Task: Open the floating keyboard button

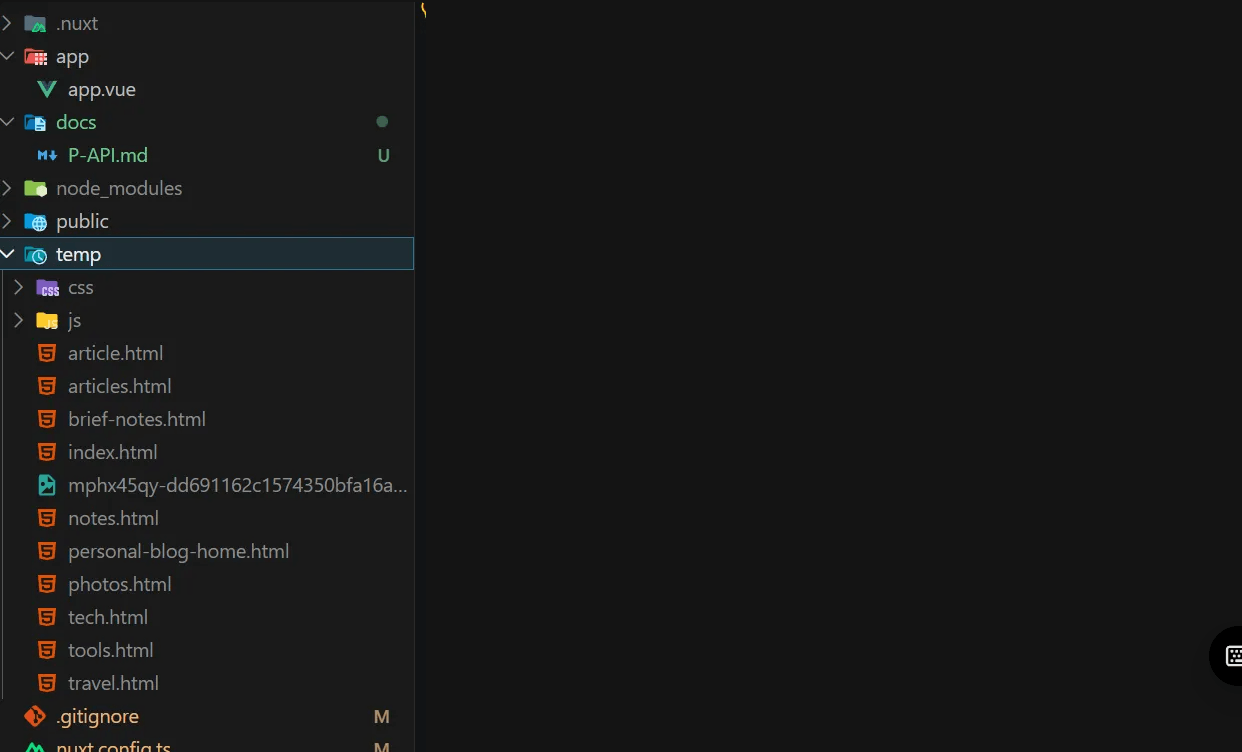Action: [1229, 656]
